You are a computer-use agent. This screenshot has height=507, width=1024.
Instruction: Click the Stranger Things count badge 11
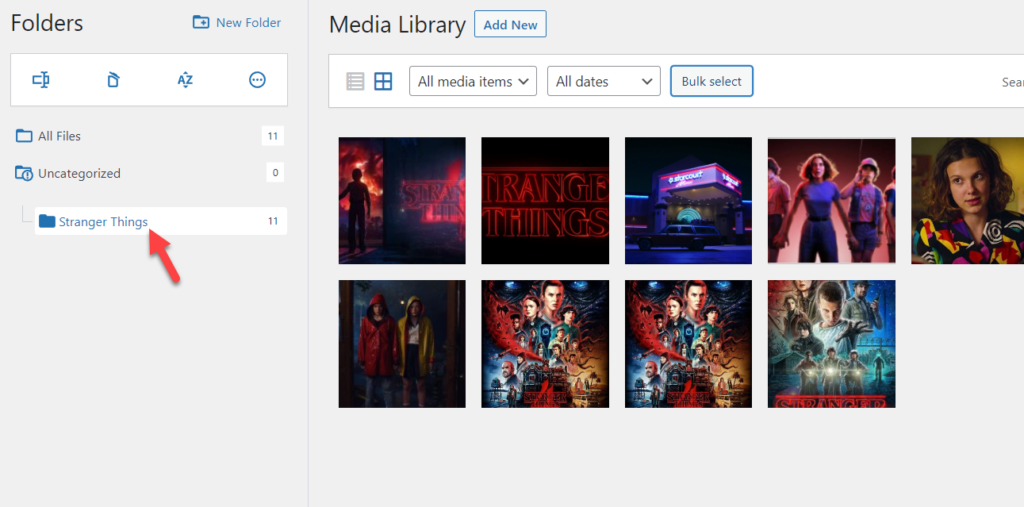click(273, 221)
